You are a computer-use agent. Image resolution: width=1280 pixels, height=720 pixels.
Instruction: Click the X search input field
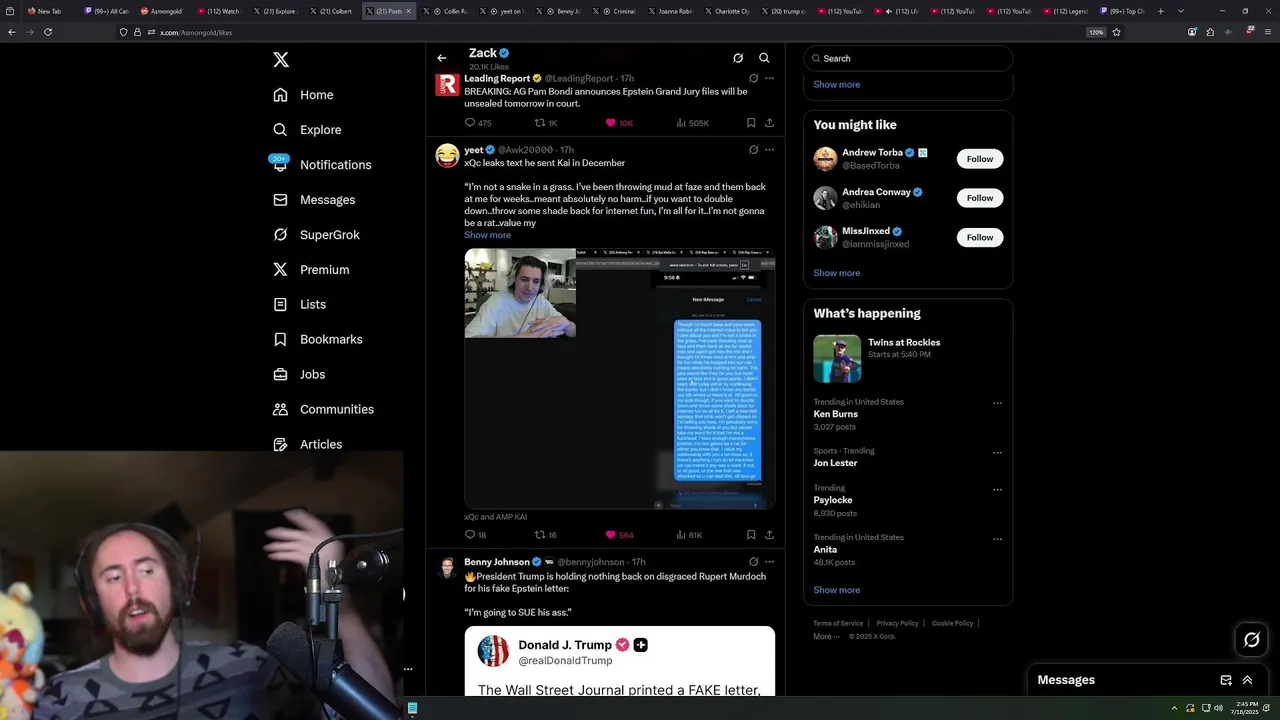pyautogui.click(x=908, y=58)
